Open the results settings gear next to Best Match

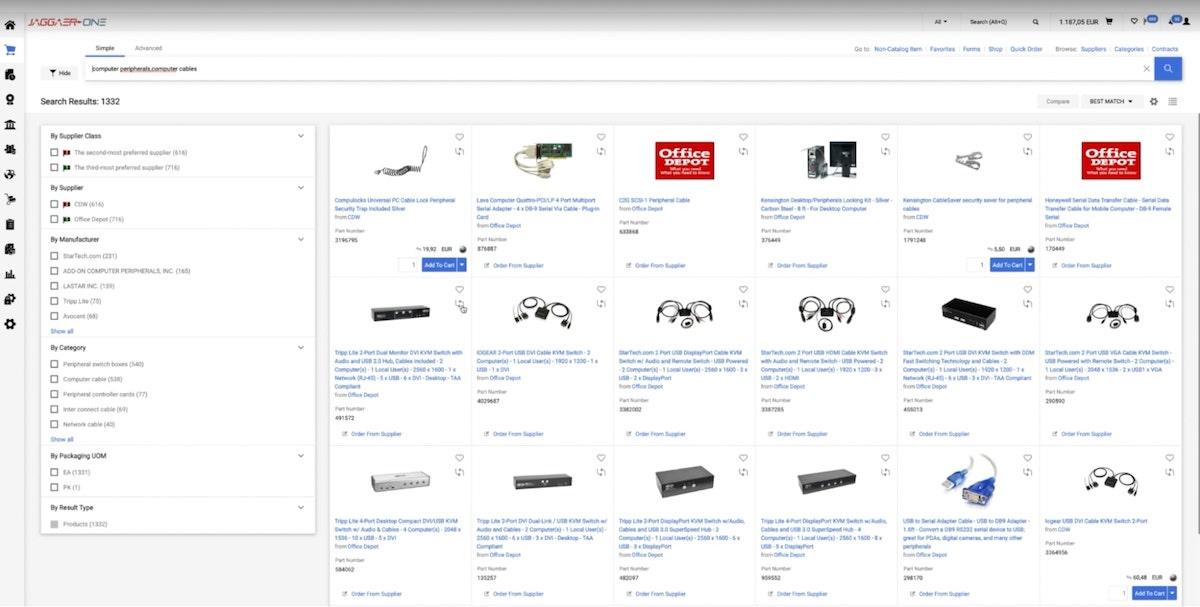[x=1154, y=101]
